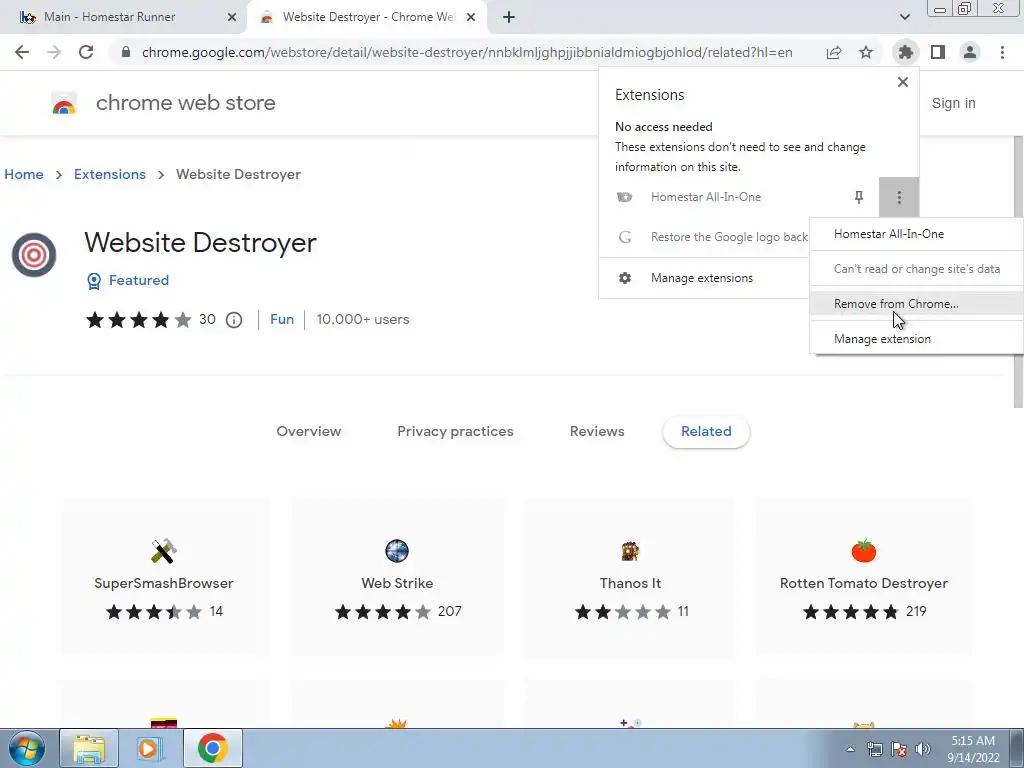Click the Action Center flag tray icon
Screen dimensions: 1024x768
click(899, 749)
